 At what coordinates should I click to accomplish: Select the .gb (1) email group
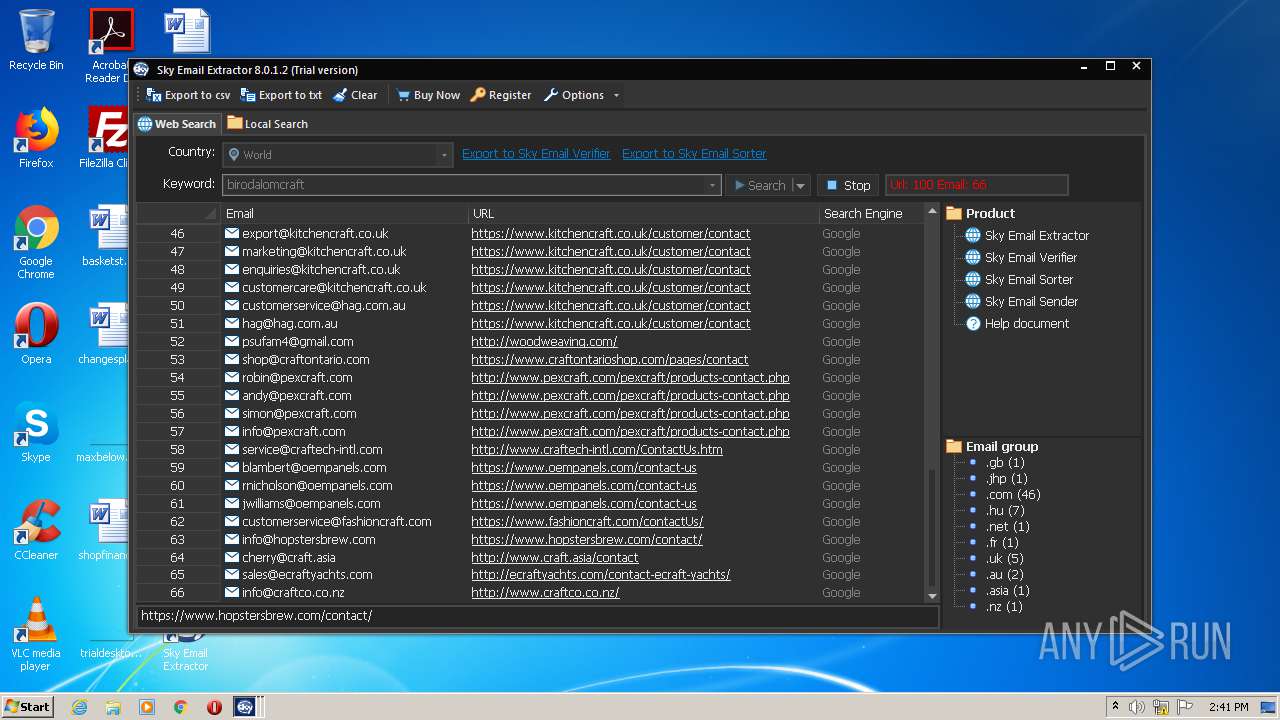point(1005,463)
